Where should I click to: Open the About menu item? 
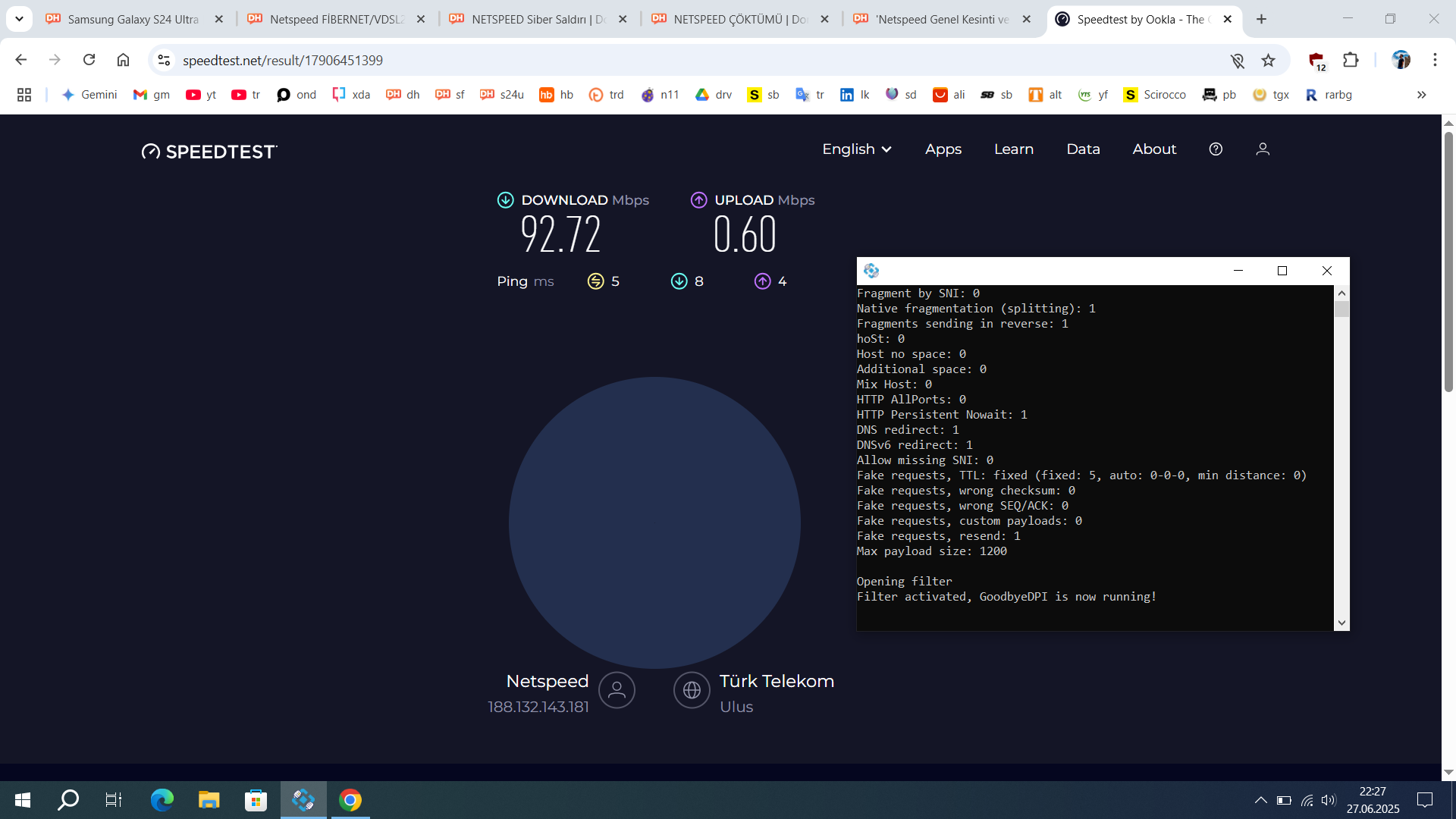[x=1154, y=149]
